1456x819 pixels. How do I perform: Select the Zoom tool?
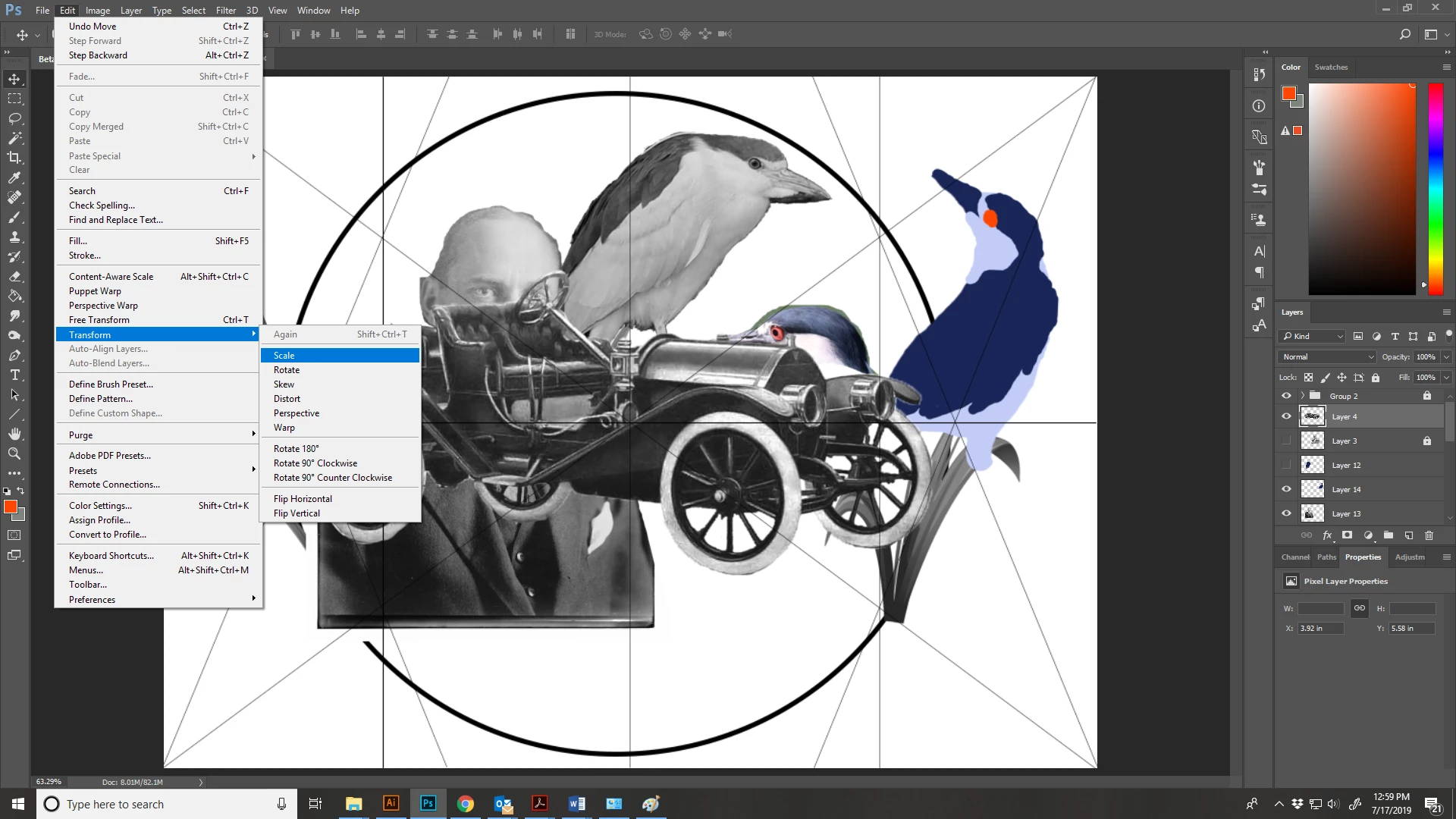pos(14,453)
